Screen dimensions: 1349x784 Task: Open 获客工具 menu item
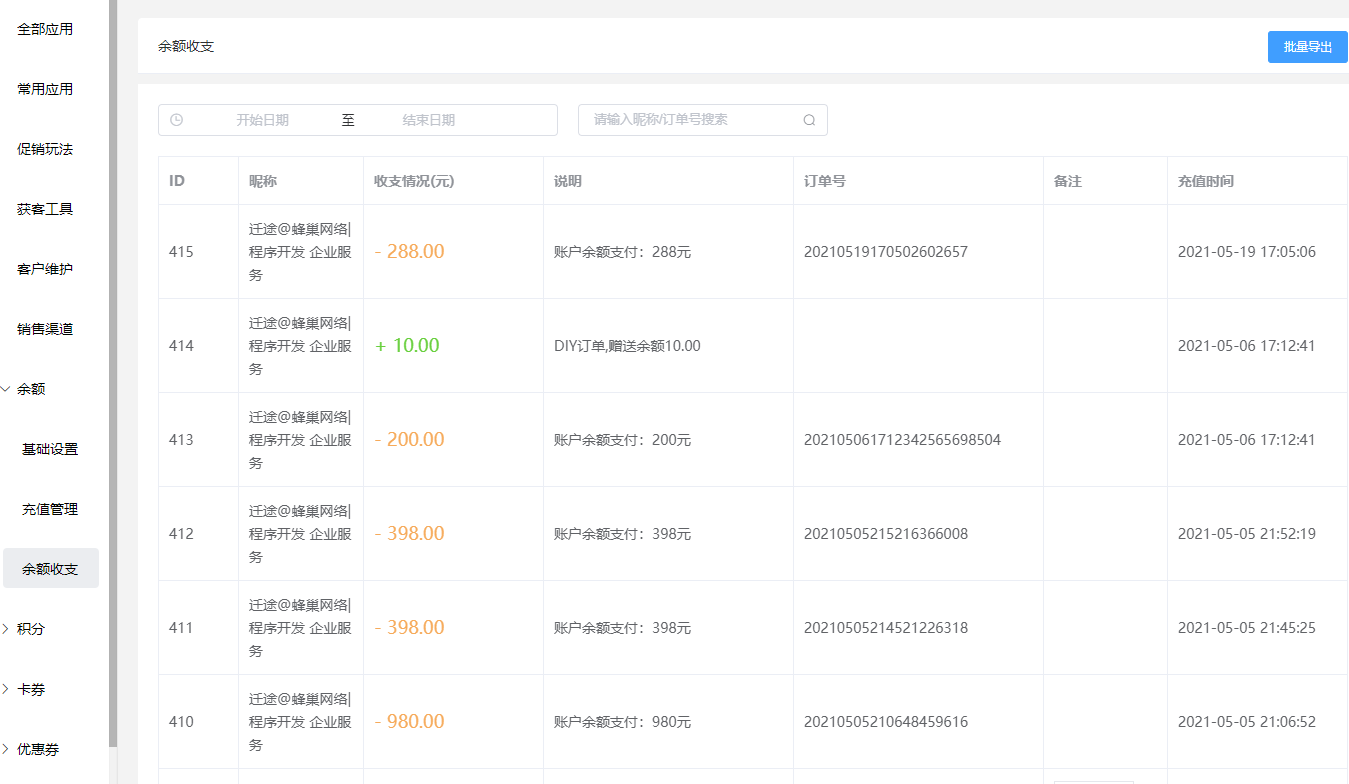[x=45, y=209]
